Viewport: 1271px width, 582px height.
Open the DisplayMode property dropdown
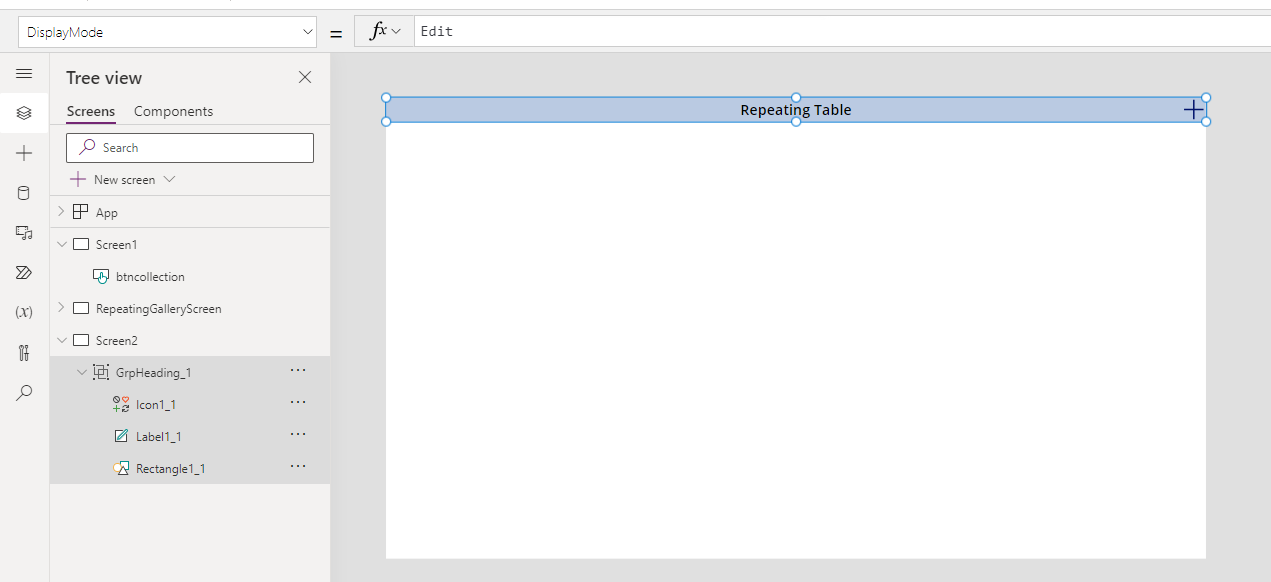(x=309, y=31)
